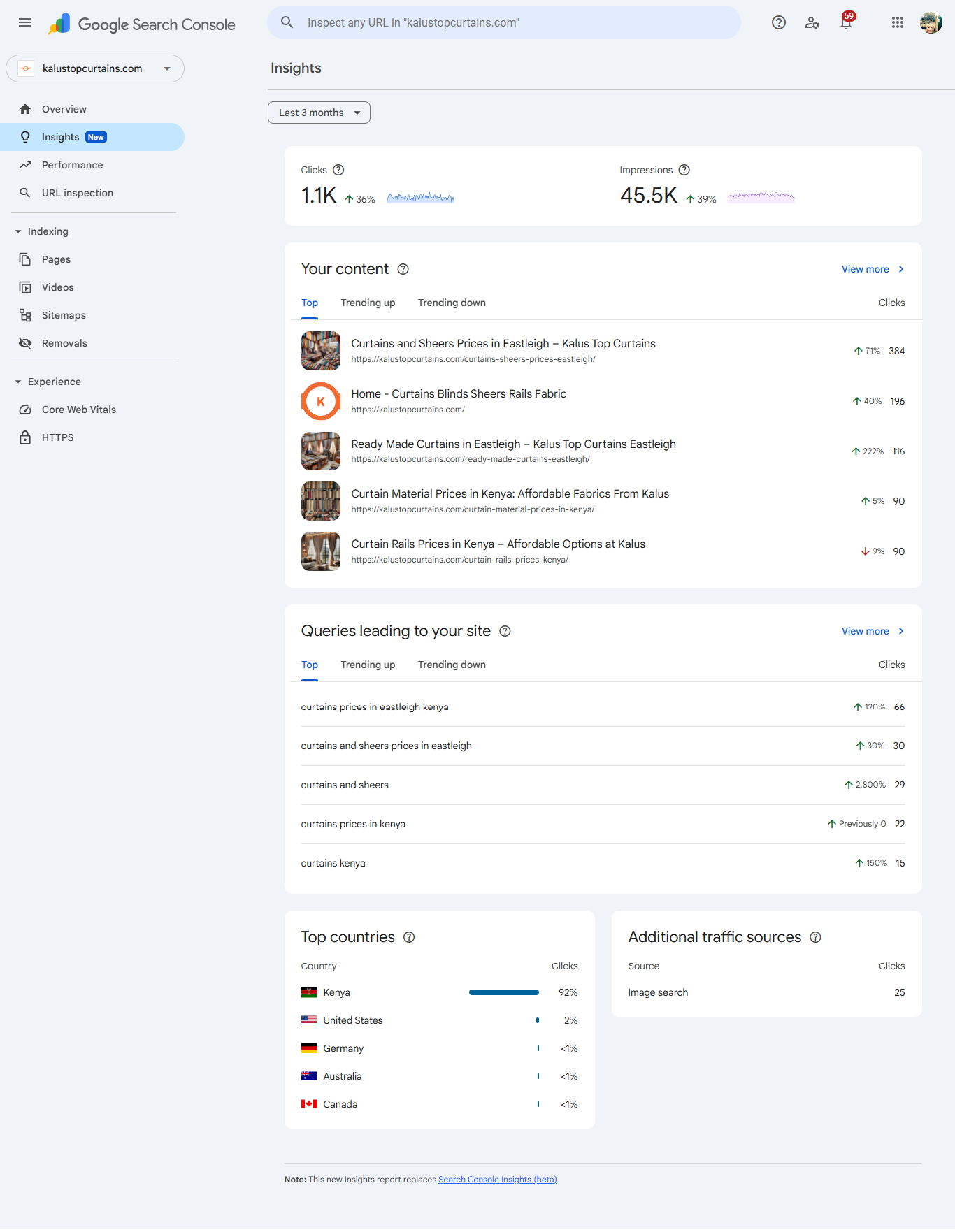The height and width of the screenshot is (1232, 955).
Task: Click the Core Web Vitals gauge icon
Action: [25, 410]
